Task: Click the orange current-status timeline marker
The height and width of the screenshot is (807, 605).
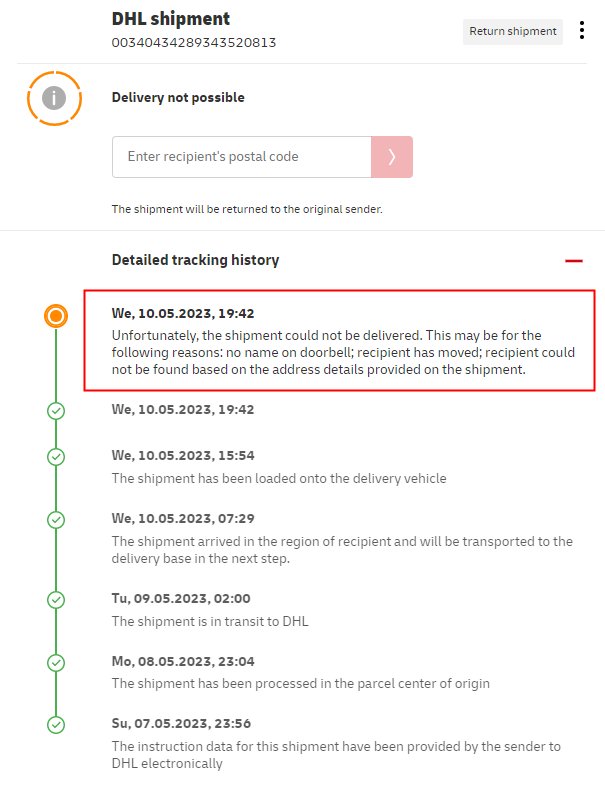Action: 56,316
